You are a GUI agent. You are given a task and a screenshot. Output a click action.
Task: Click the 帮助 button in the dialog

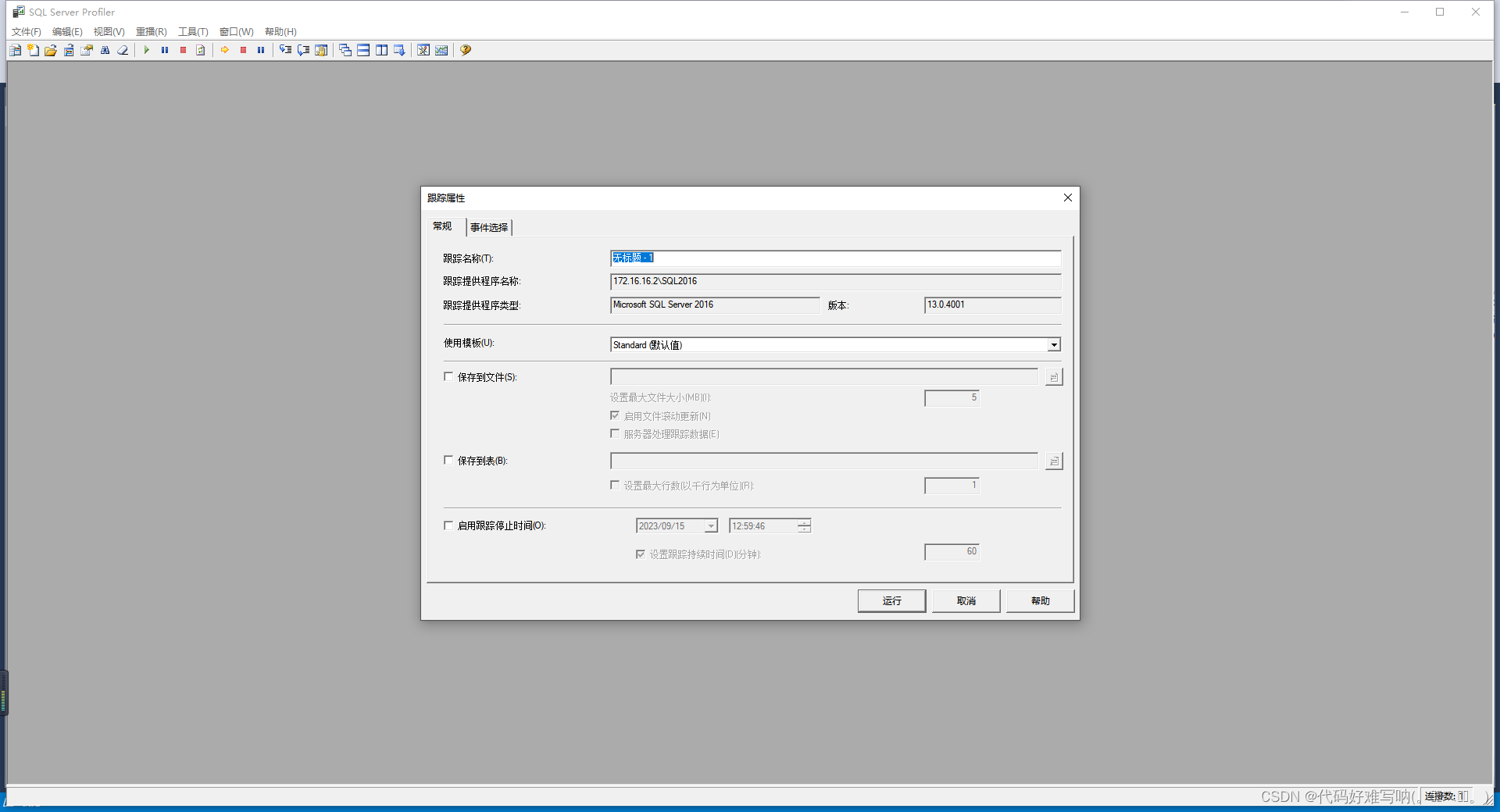pyautogui.click(x=1041, y=600)
